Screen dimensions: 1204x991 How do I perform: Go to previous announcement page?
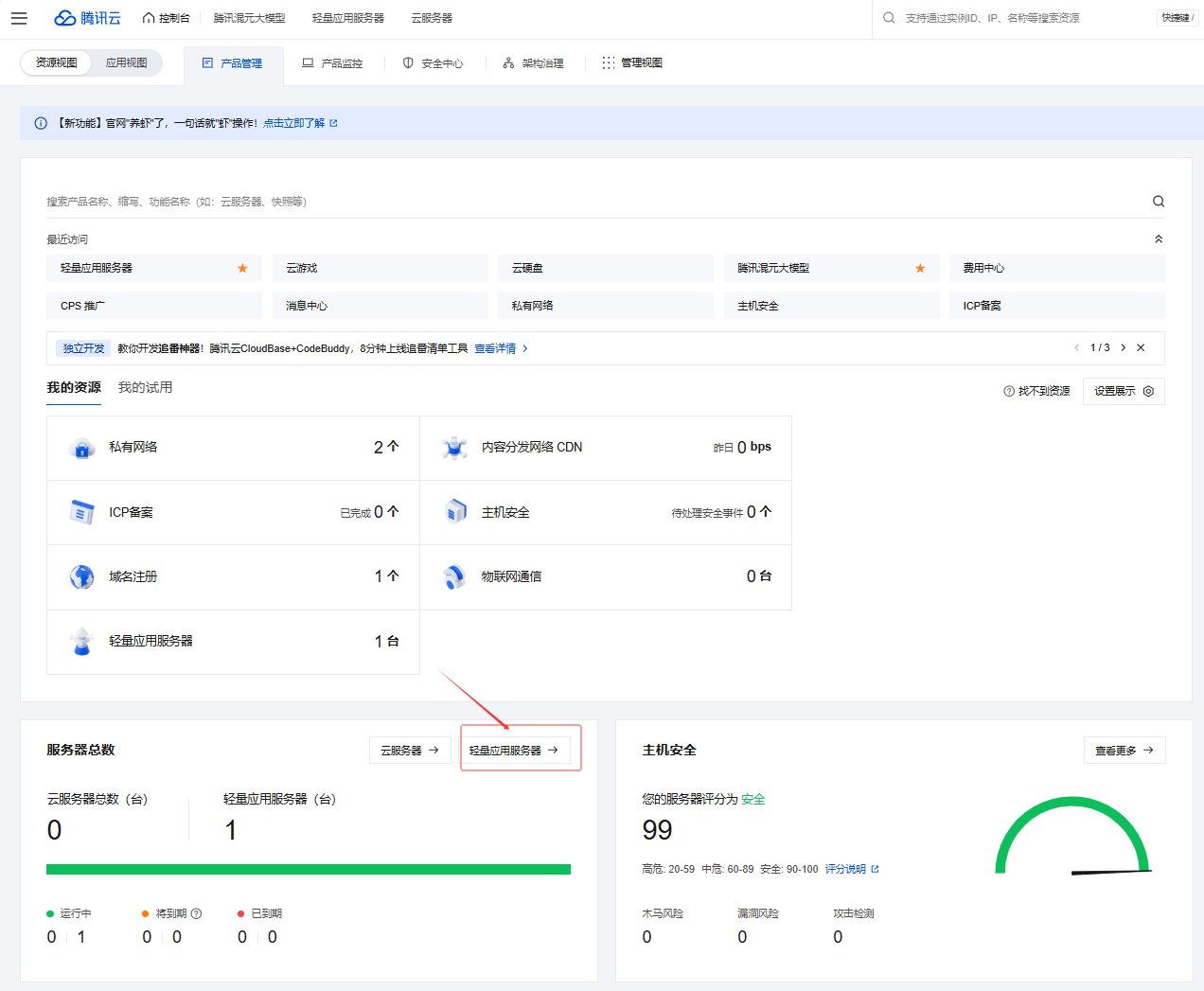[1076, 347]
